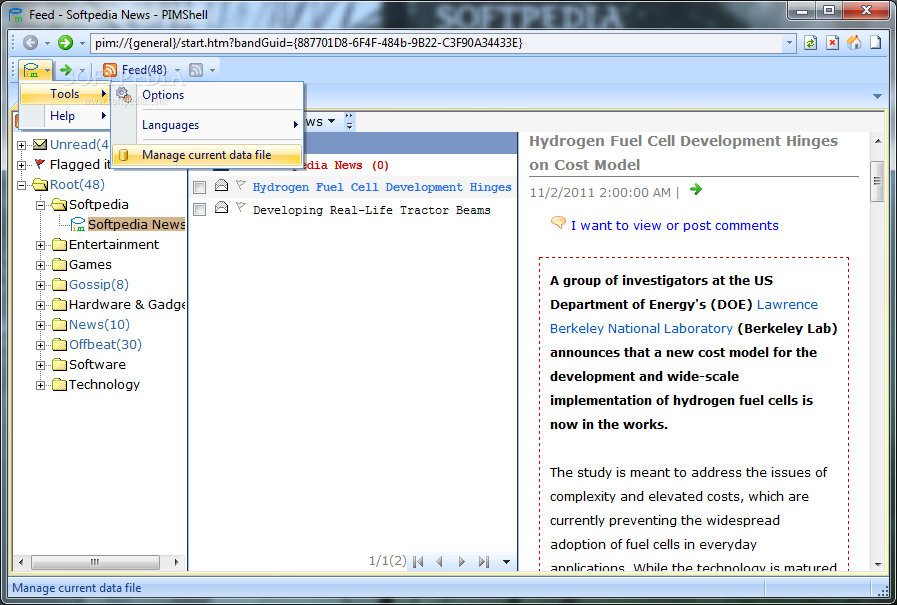Image resolution: width=897 pixels, height=605 pixels.
Task: Expand the Hardware & Gadgets folder
Action: point(40,305)
